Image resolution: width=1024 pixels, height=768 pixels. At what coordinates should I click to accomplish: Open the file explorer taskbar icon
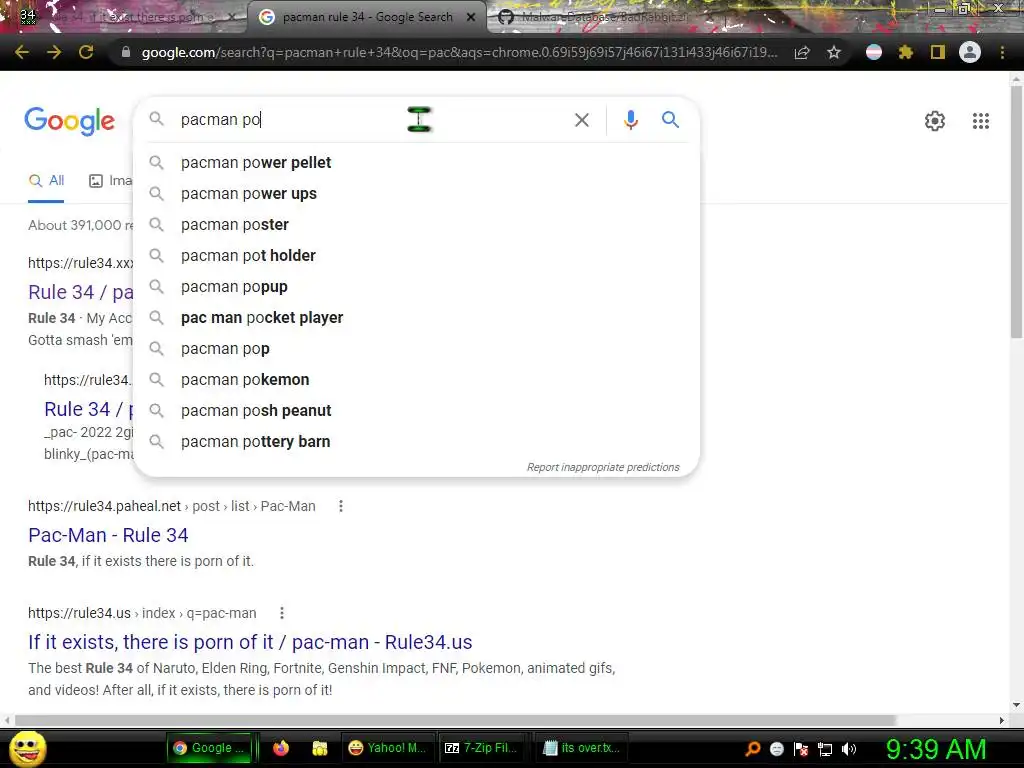click(x=319, y=748)
